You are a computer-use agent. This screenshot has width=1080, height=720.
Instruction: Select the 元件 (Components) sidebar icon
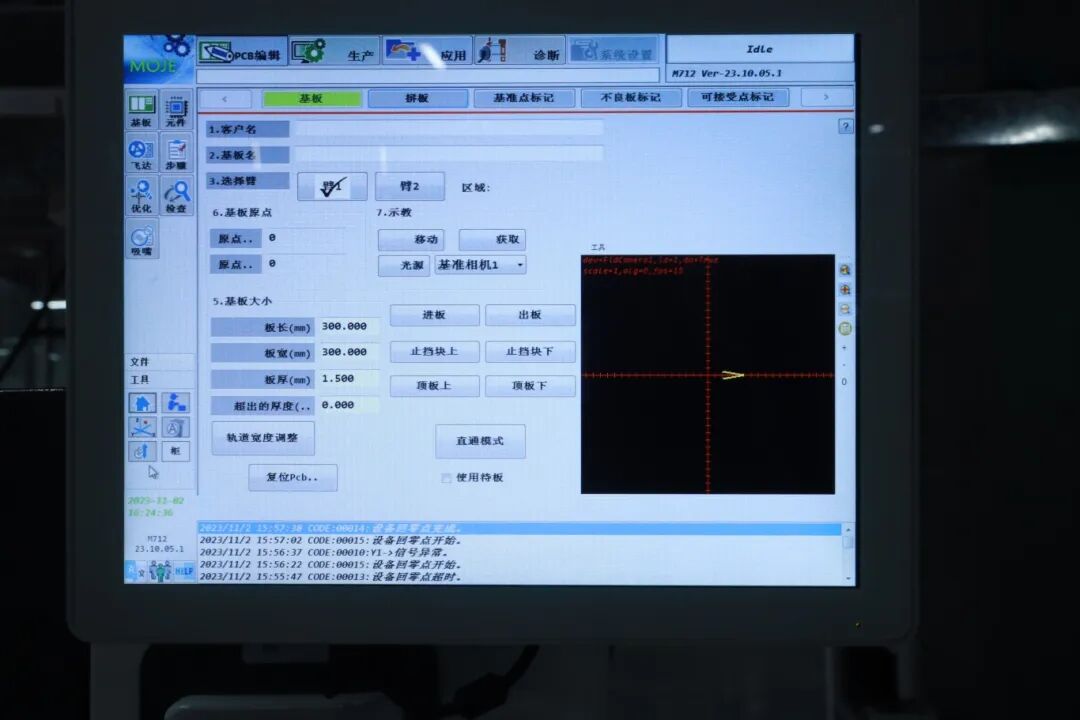176,108
